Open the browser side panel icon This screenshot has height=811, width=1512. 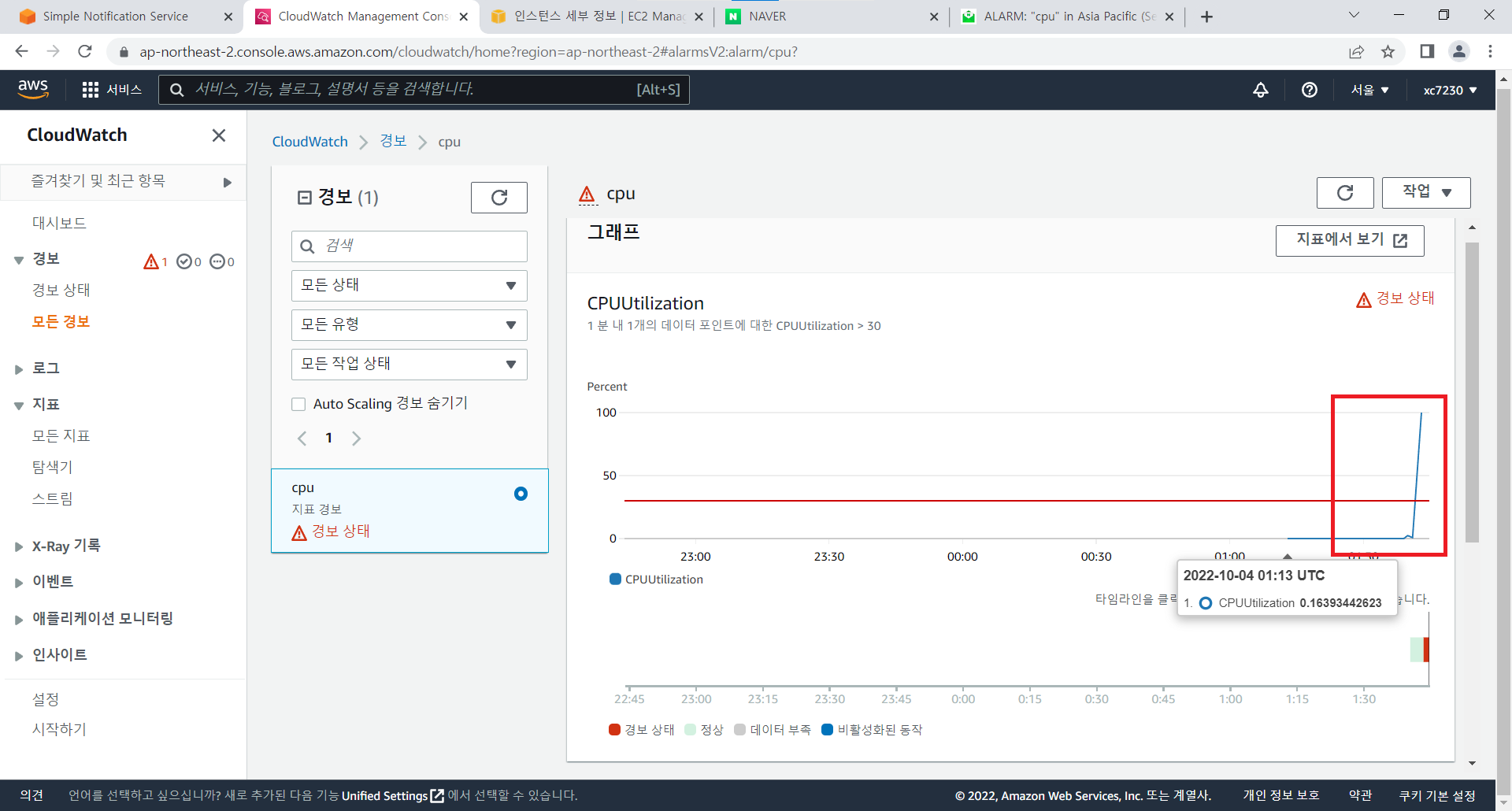1427,52
